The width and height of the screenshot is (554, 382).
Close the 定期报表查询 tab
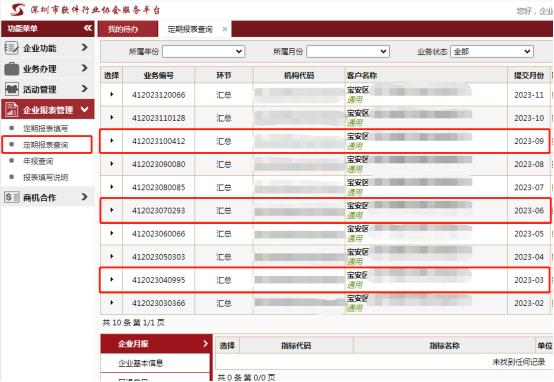click(224, 29)
